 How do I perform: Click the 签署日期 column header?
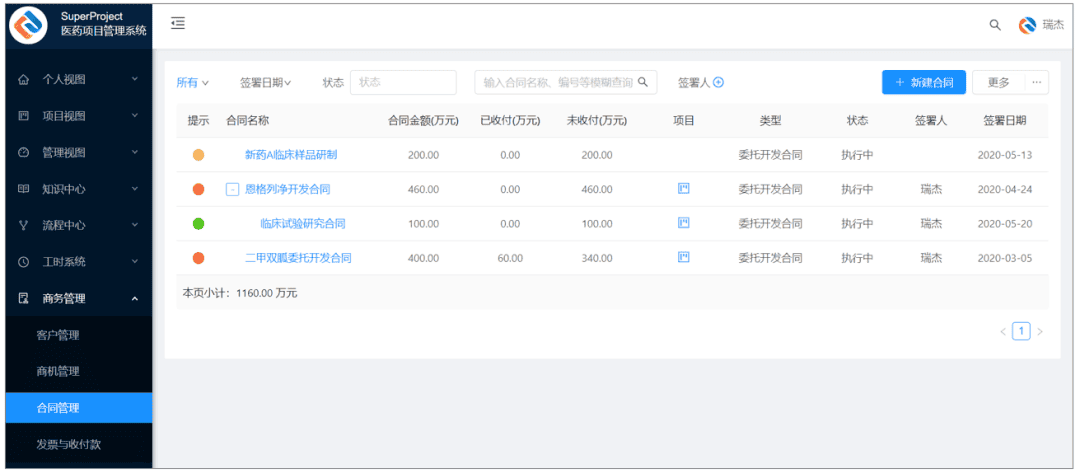(x=1005, y=120)
